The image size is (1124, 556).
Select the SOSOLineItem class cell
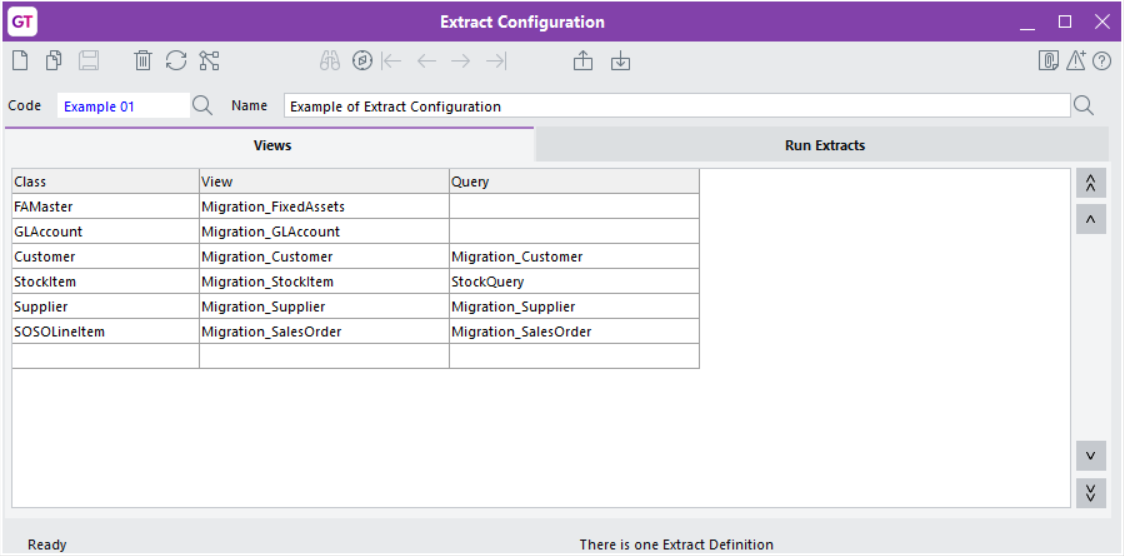pos(105,332)
